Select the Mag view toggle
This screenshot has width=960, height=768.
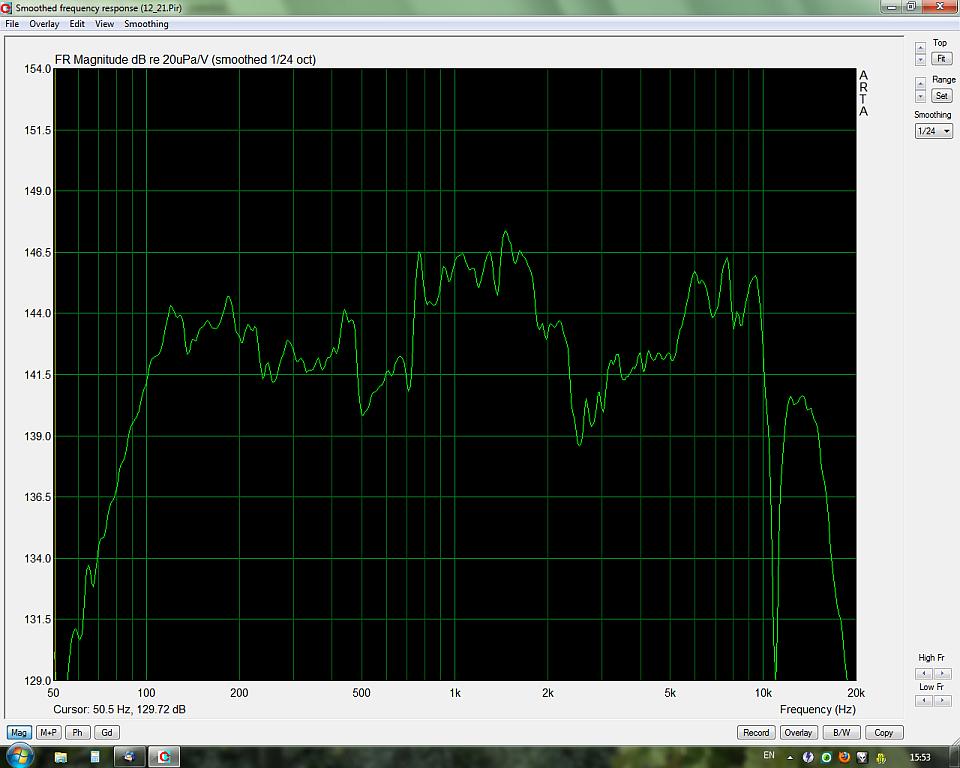pyautogui.click(x=19, y=732)
